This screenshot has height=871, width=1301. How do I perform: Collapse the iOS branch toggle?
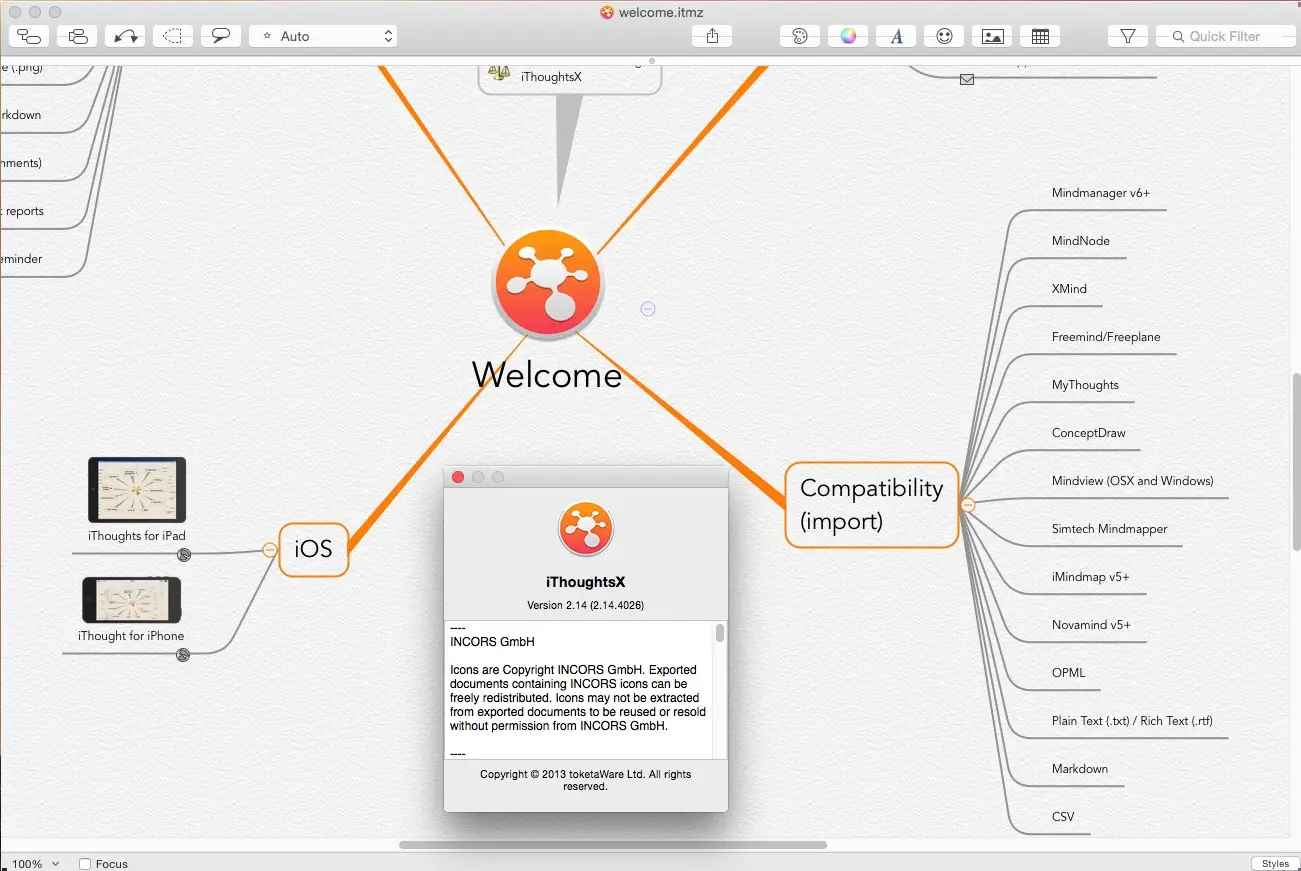(x=269, y=549)
